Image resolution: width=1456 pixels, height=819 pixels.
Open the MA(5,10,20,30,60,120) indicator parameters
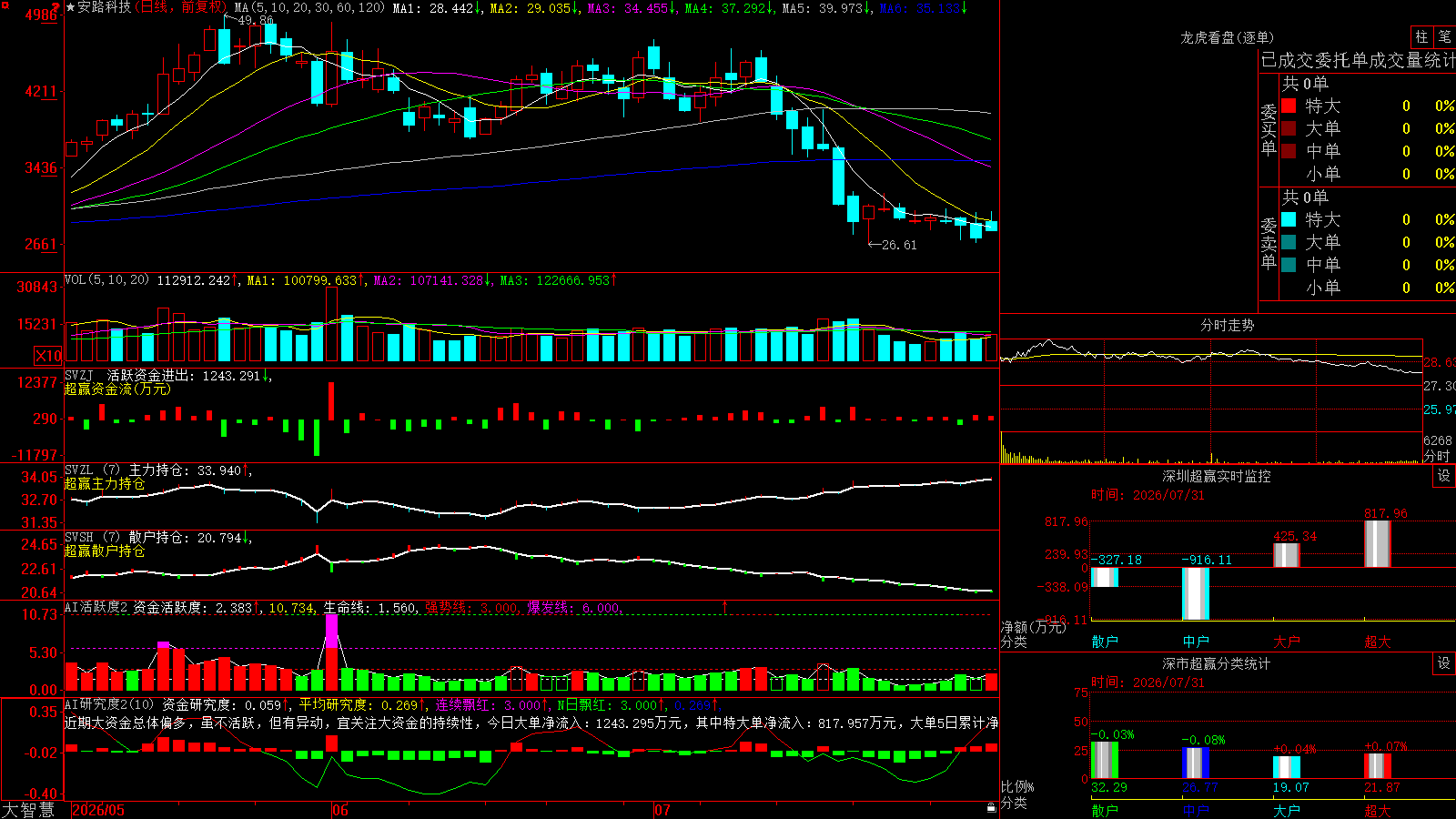coord(310,7)
